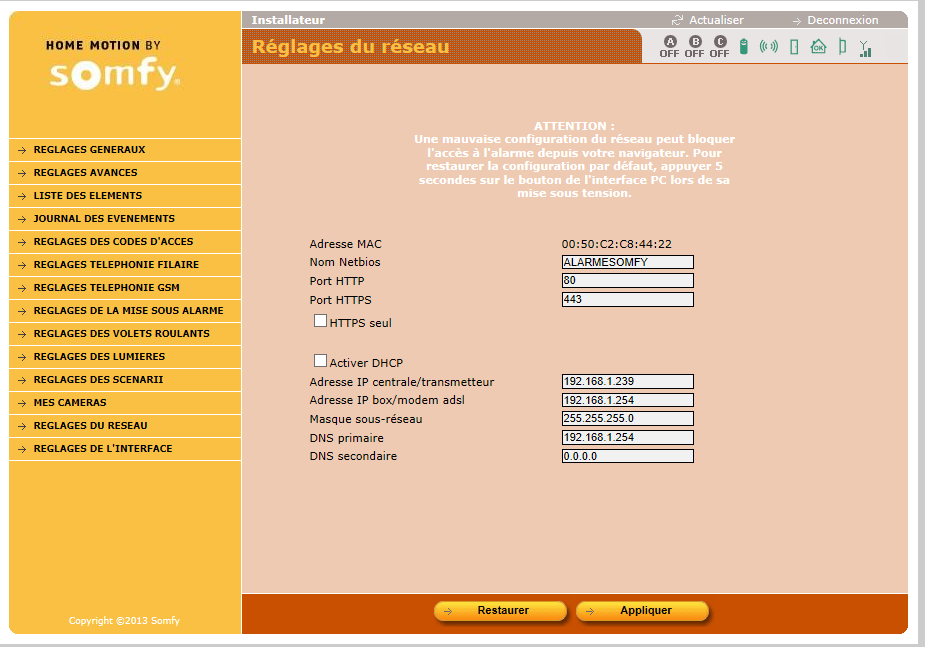Click the MAC address 00:50:C2:C8:44:22

(616, 244)
